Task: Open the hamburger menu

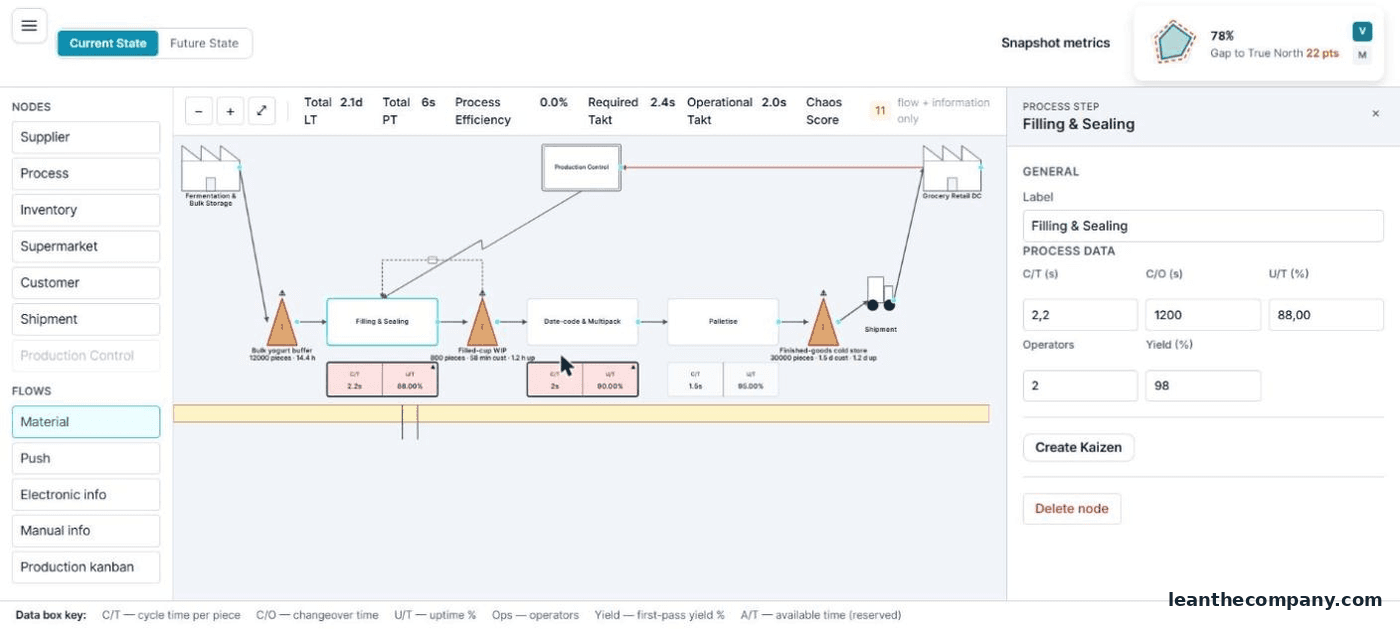Action: tap(29, 26)
